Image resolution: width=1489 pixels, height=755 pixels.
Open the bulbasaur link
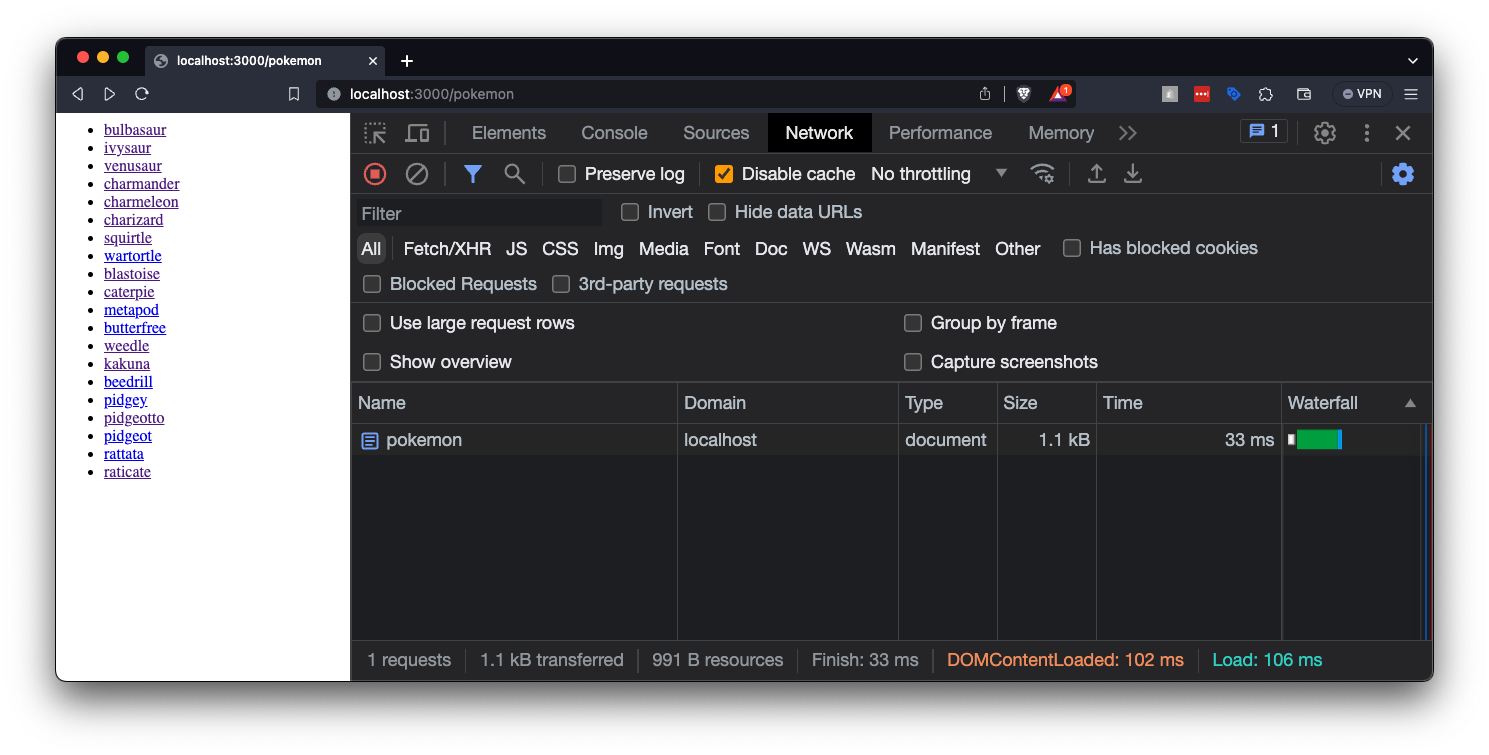pos(135,130)
